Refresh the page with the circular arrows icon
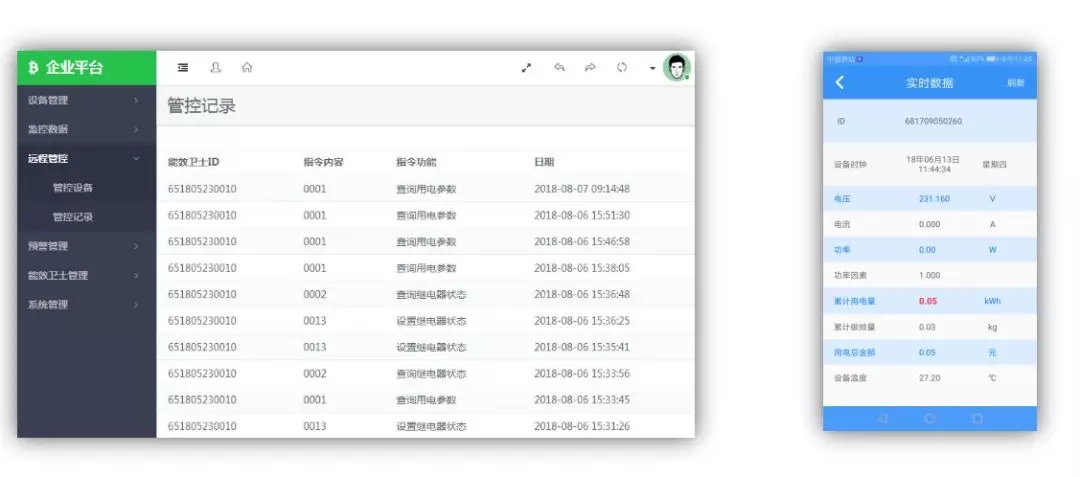The height and width of the screenshot is (477, 1080). pos(621,68)
